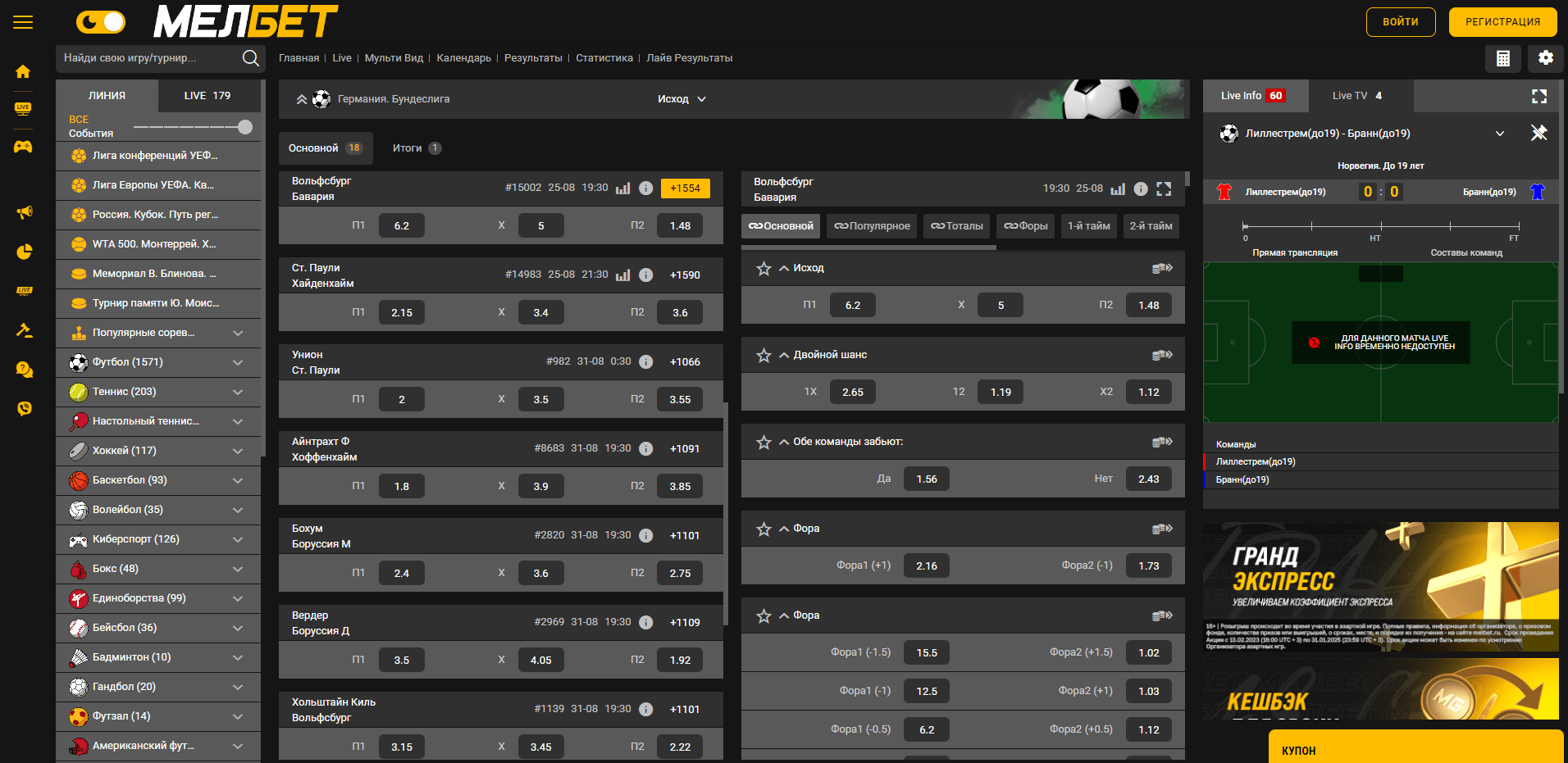The height and width of the screenshot is (763, 1568).
Task: Open the settings gear icon
Action: coord(1545,58)
